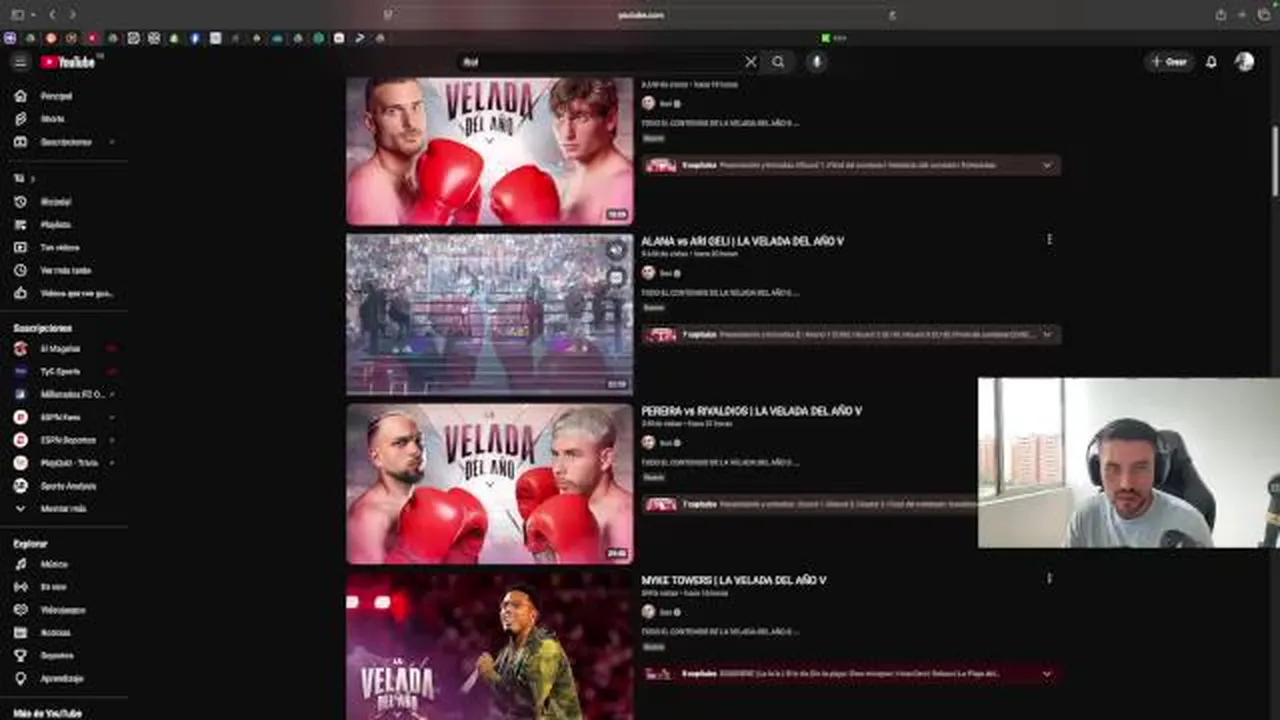This screenshot has height=720, width=1280.
Task: Open ALANA vs ARI GELI ring thumbnail
Action: pyautogui.click(x=489, y=314)
